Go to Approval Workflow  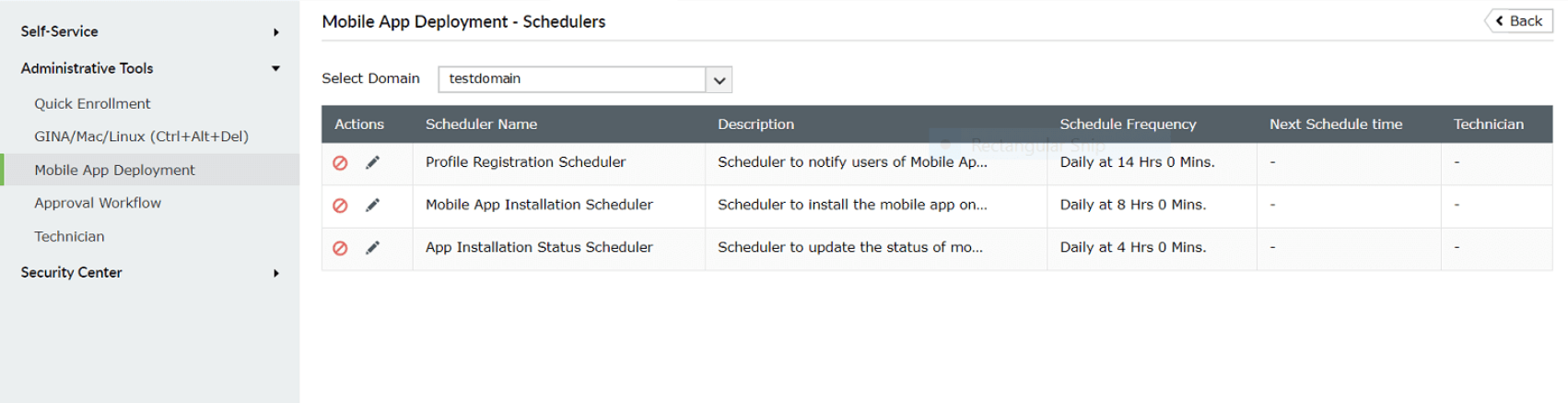click(98, 203)
